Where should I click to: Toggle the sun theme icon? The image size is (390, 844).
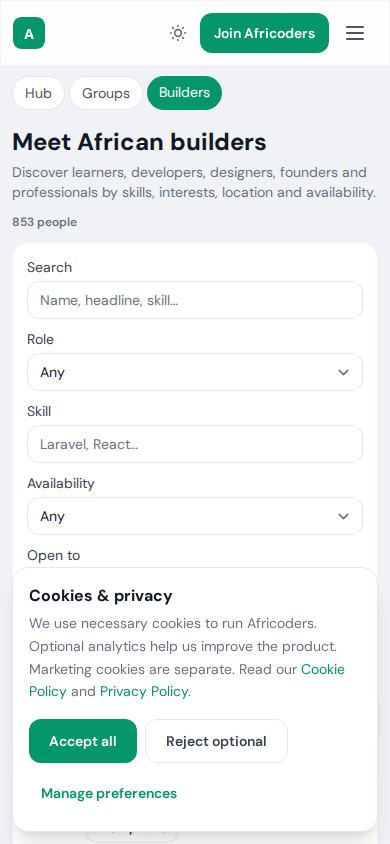[178, 33]
